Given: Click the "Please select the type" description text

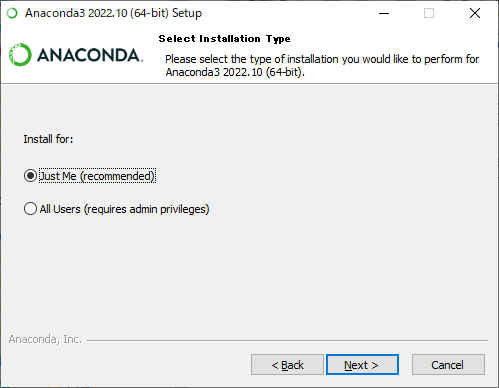Looking at the screenshot, I should [322, 65].
